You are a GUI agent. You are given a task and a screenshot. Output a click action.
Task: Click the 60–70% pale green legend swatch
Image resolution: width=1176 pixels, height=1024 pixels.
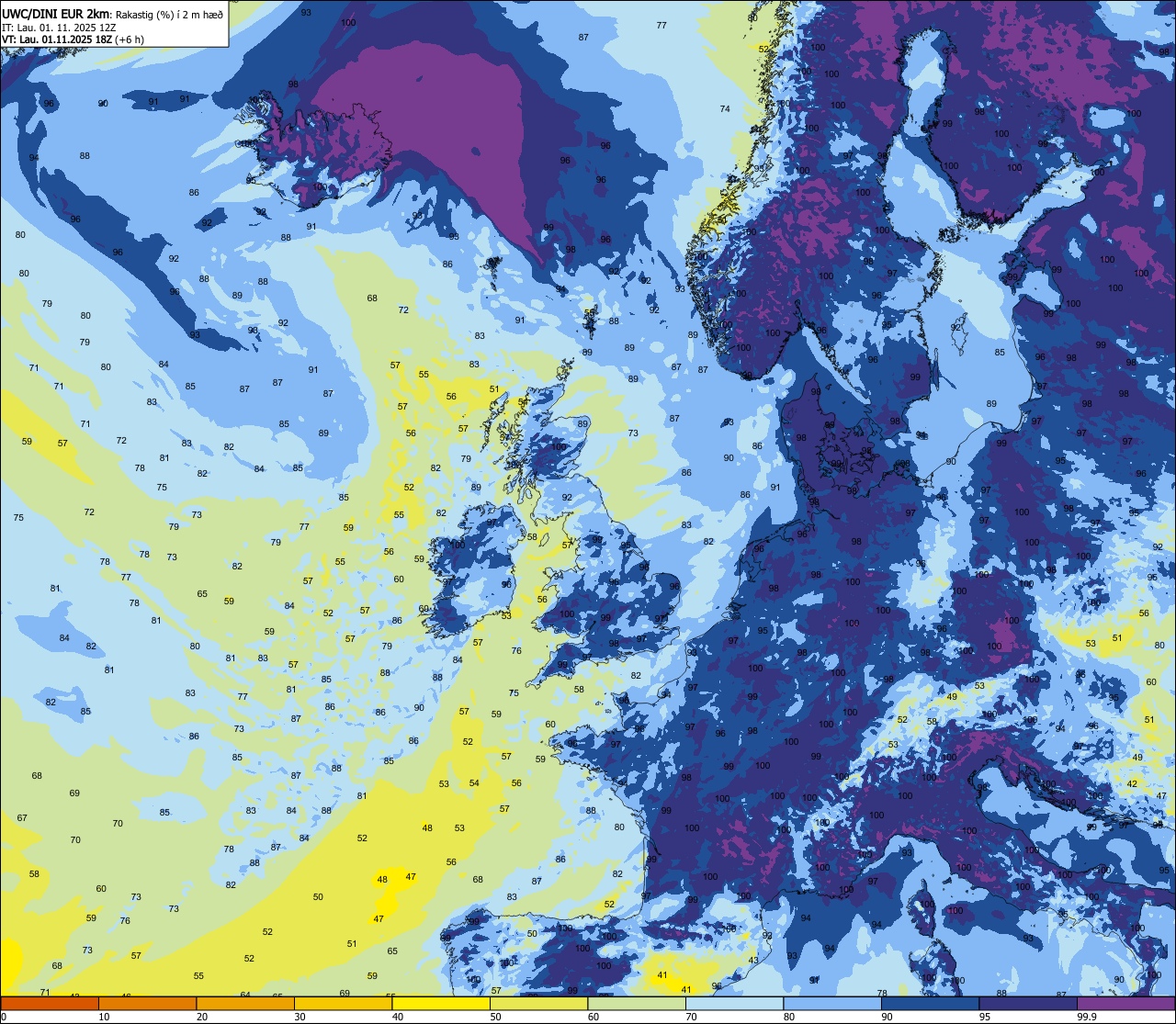point(637,1004)
